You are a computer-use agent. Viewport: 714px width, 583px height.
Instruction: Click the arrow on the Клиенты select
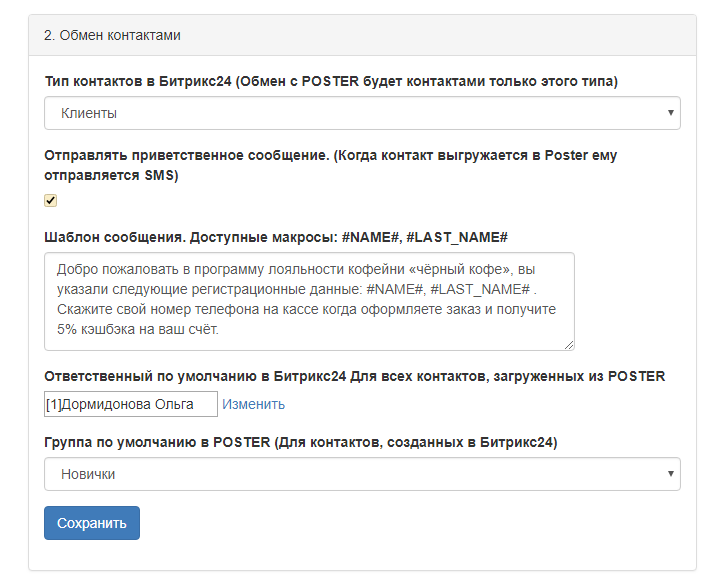pyautogui.click(x=670, y=113)
